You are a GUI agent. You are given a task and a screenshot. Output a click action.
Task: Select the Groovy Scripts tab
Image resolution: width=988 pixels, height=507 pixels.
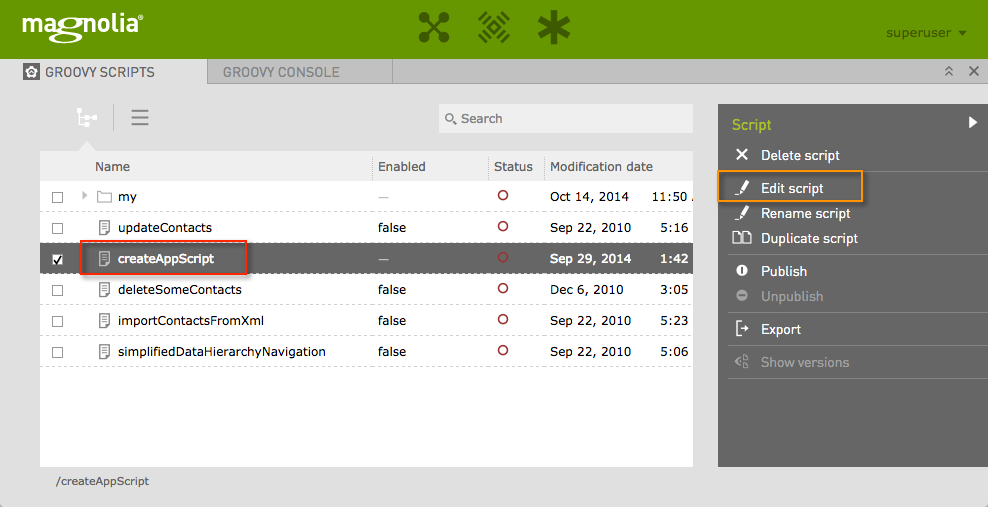[x=99, y=72]
